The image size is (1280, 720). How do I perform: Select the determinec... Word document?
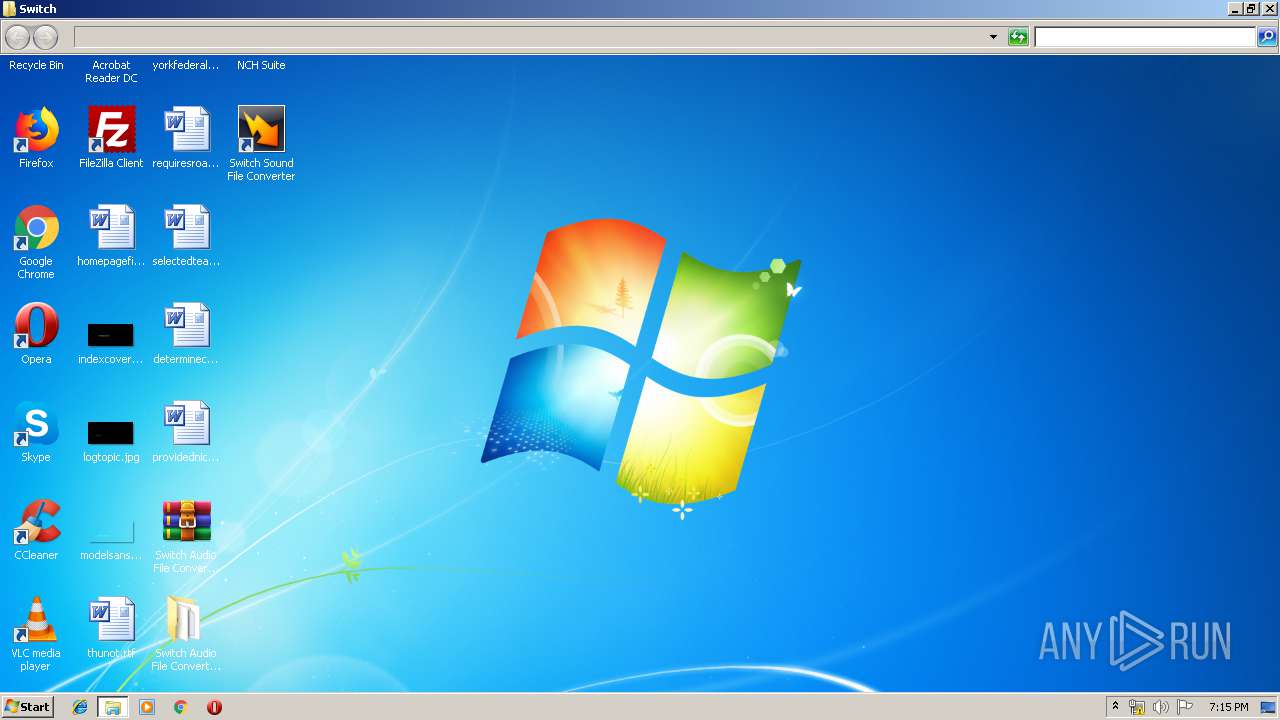(186, 334)
